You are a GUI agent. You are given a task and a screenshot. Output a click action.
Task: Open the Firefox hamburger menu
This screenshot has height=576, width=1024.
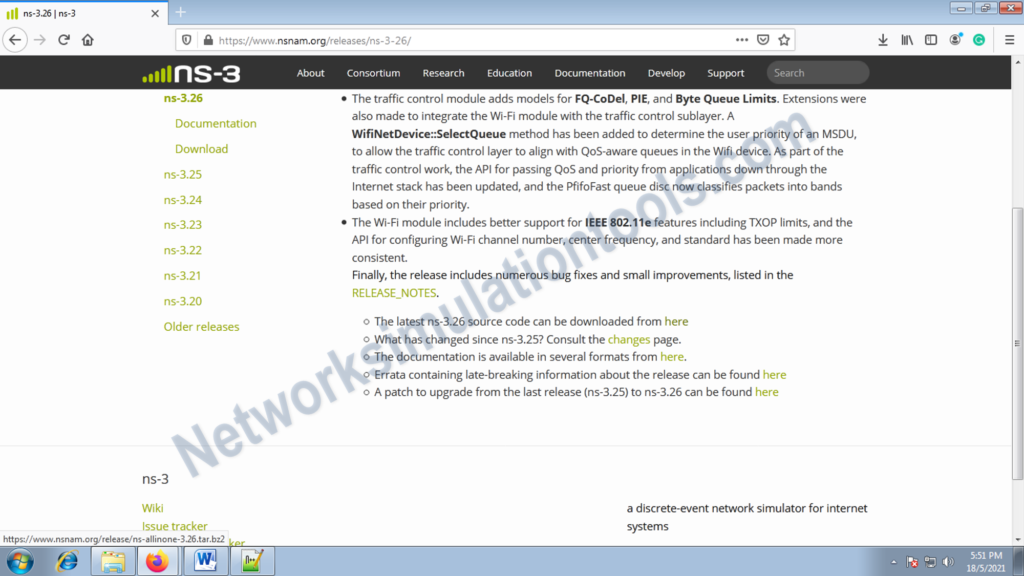pyautogui.click(x=1008, y=40)
